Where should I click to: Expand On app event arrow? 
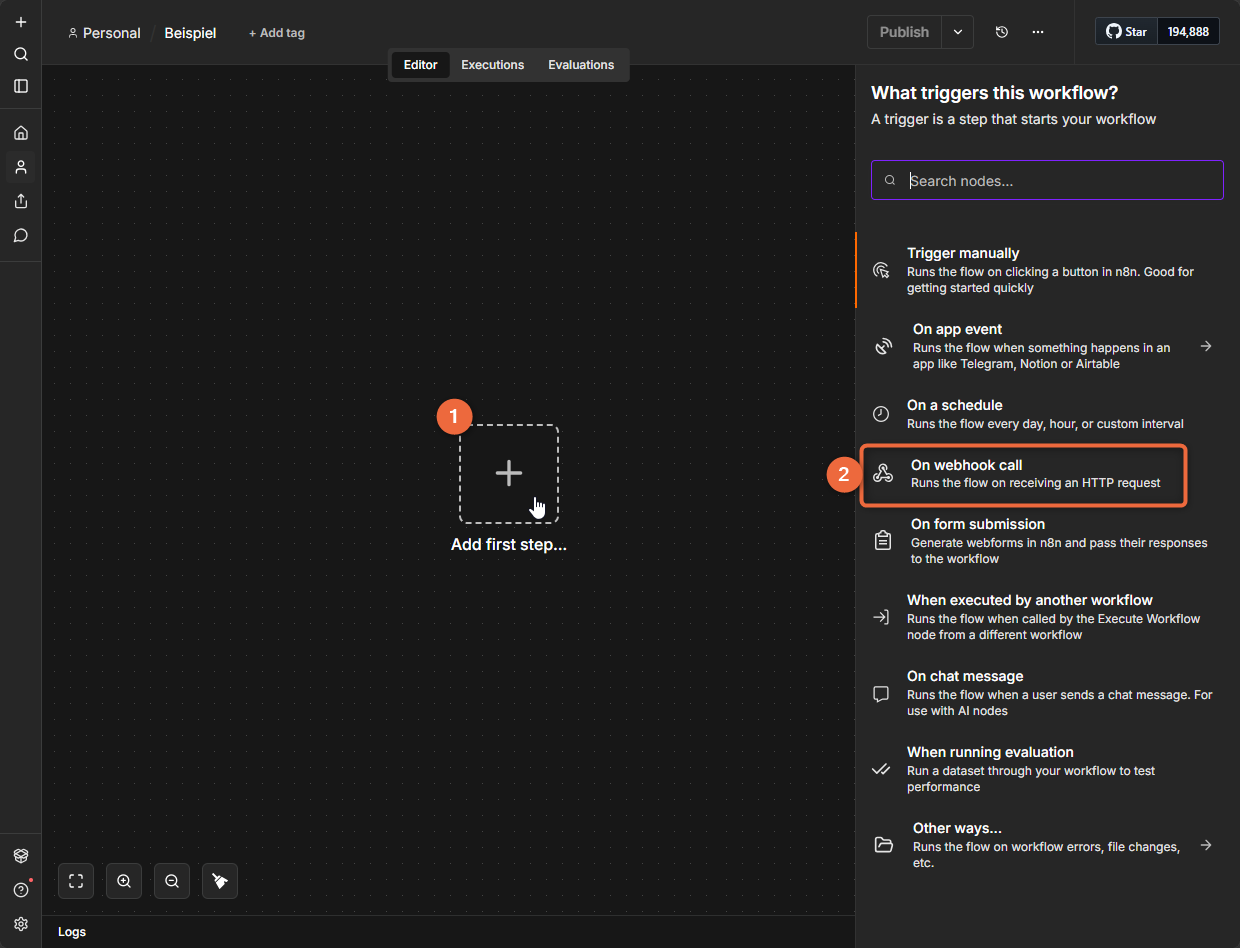point(1206,346)
